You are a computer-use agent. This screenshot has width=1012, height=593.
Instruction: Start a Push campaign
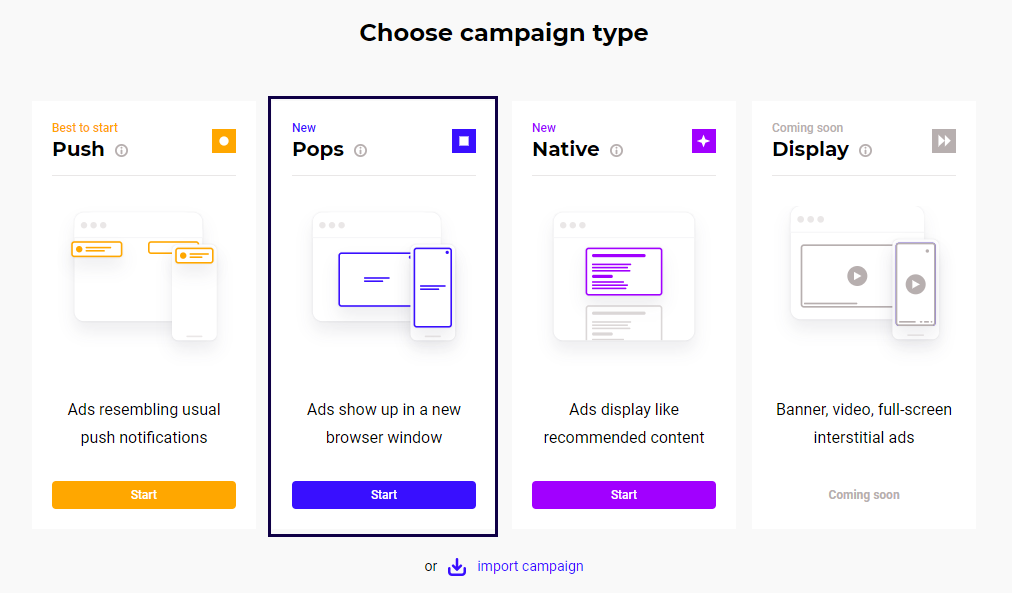pos(144,495)
